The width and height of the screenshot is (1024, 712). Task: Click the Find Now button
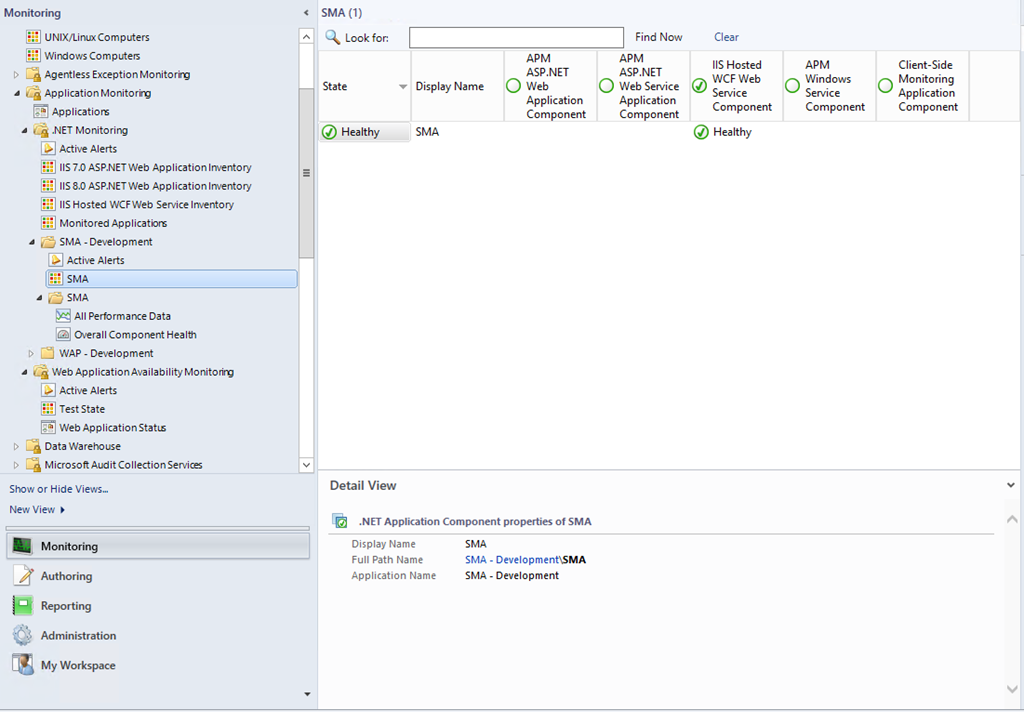click(x=658, y=37)
